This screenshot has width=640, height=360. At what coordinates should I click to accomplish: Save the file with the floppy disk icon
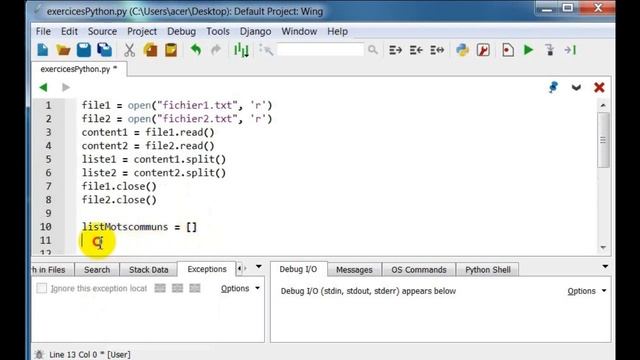point(84,50)
